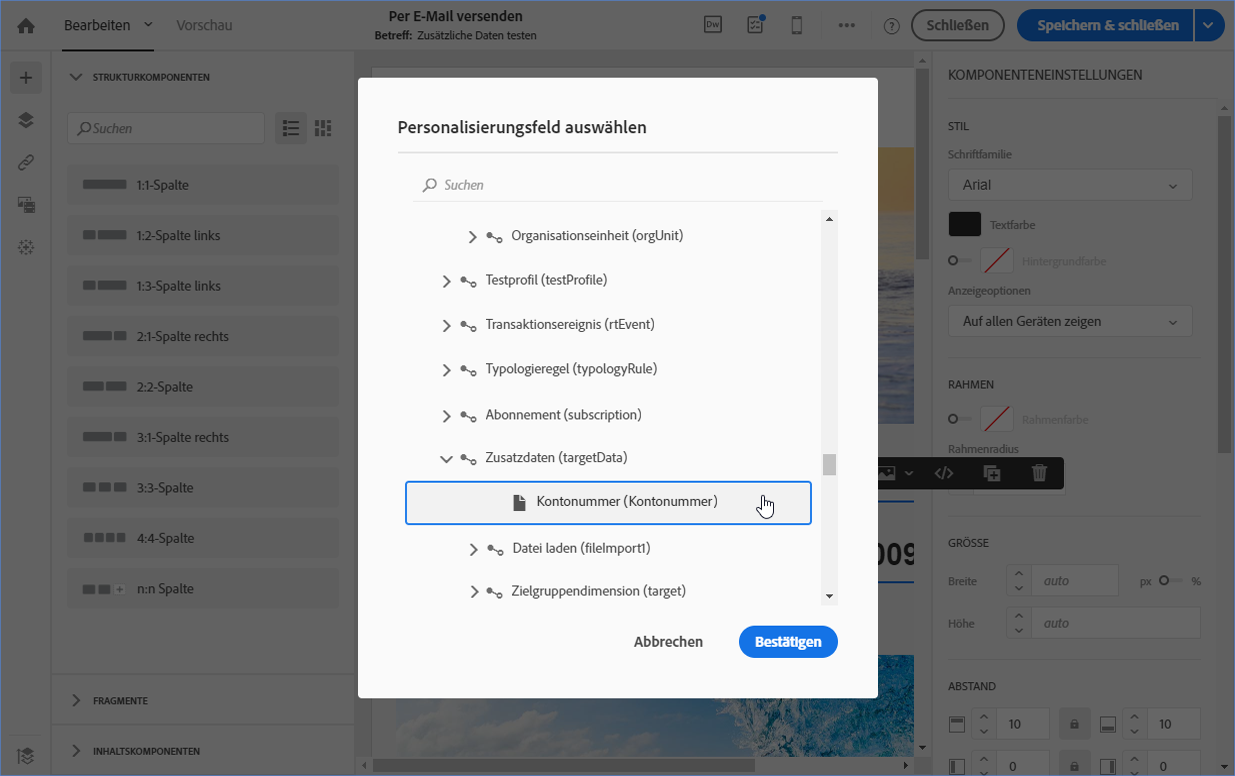1235x776 pixels.
Task: Toggle the Hintergrundfarbe switch
Action: [959, 261]
